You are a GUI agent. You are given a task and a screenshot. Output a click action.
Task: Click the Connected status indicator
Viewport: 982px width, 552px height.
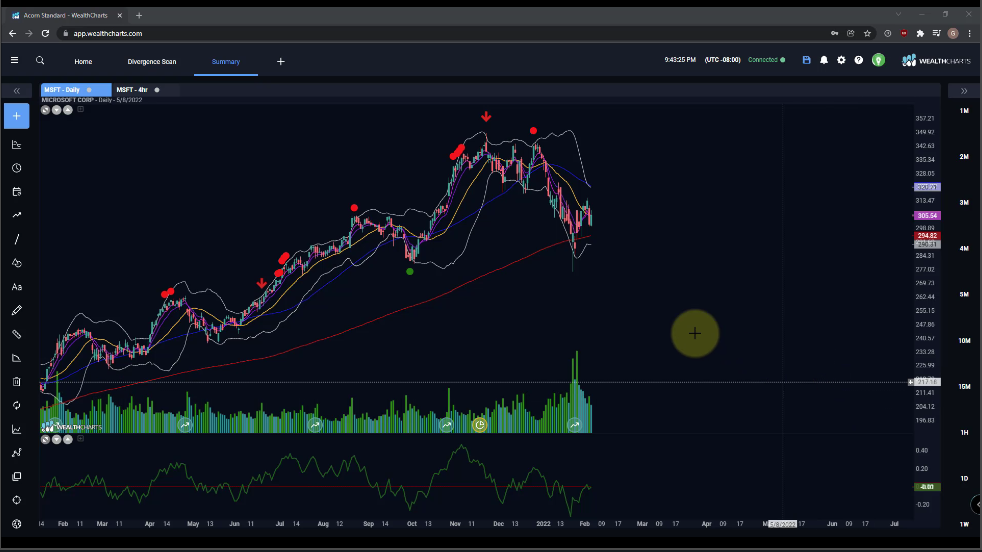[767, 60]
